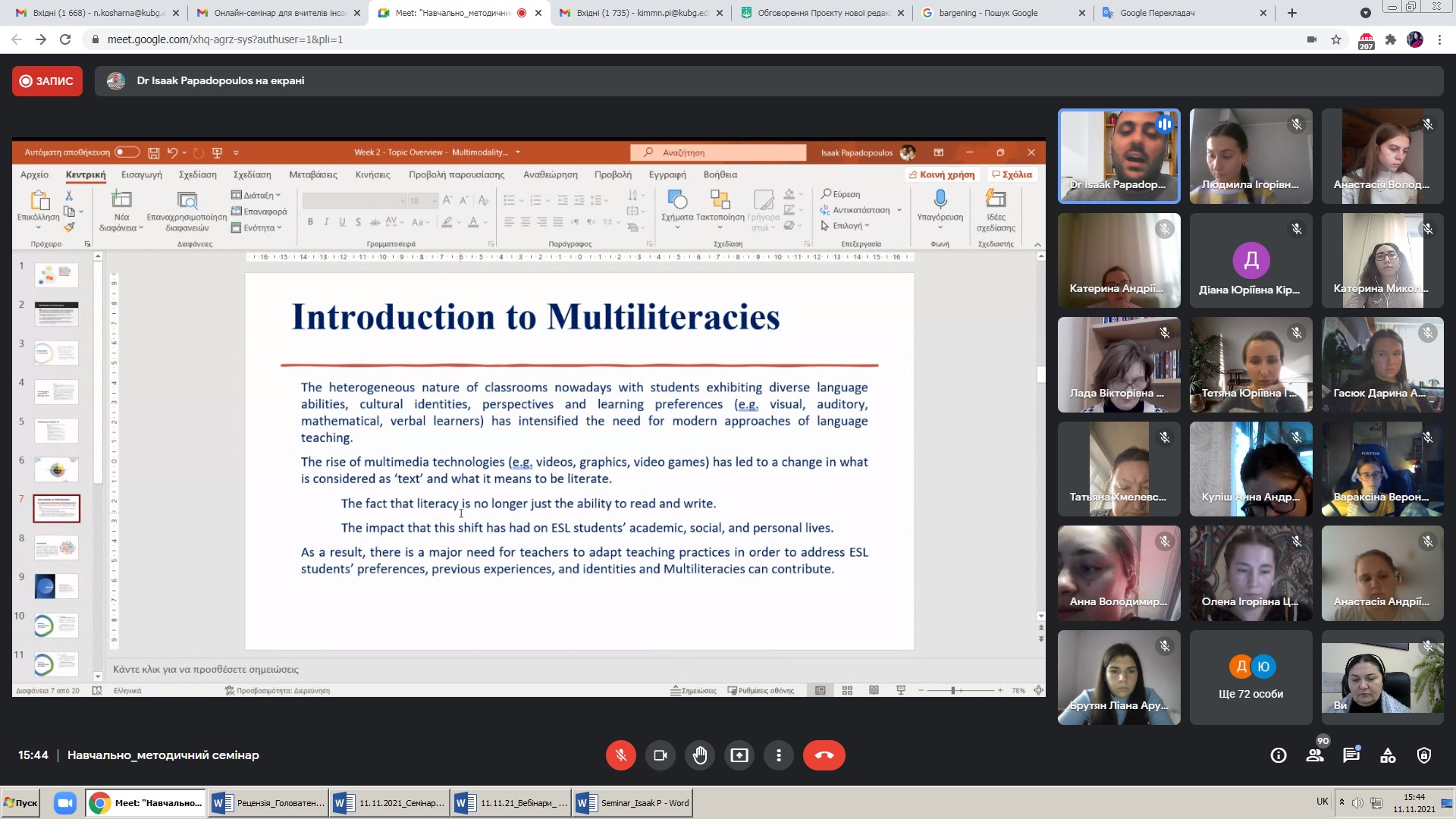Click Ще 72 особи participants tile

(1250, 677)
